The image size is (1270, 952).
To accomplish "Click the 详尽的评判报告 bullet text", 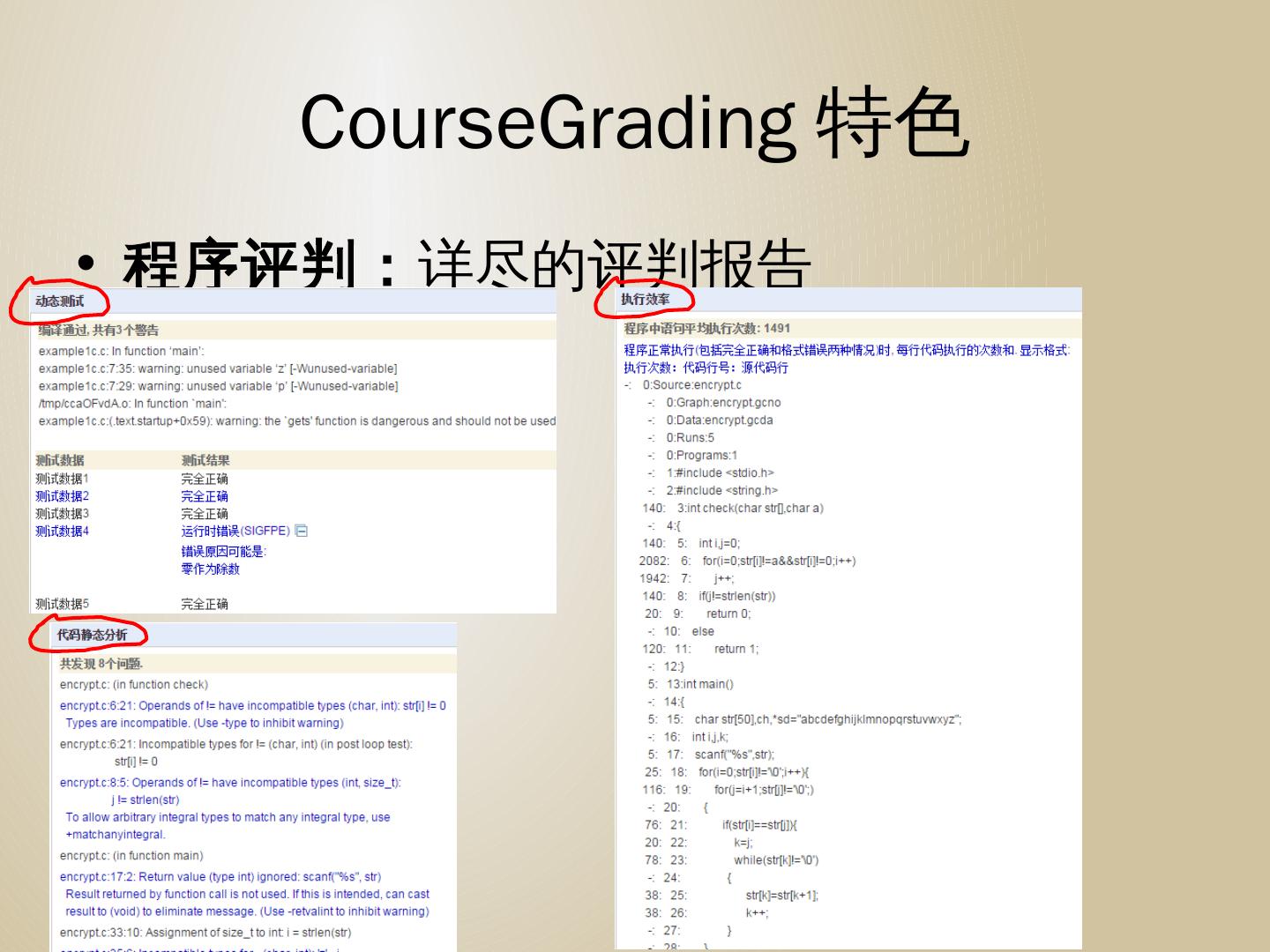I will pyautogui.click(x=614, y=263).
